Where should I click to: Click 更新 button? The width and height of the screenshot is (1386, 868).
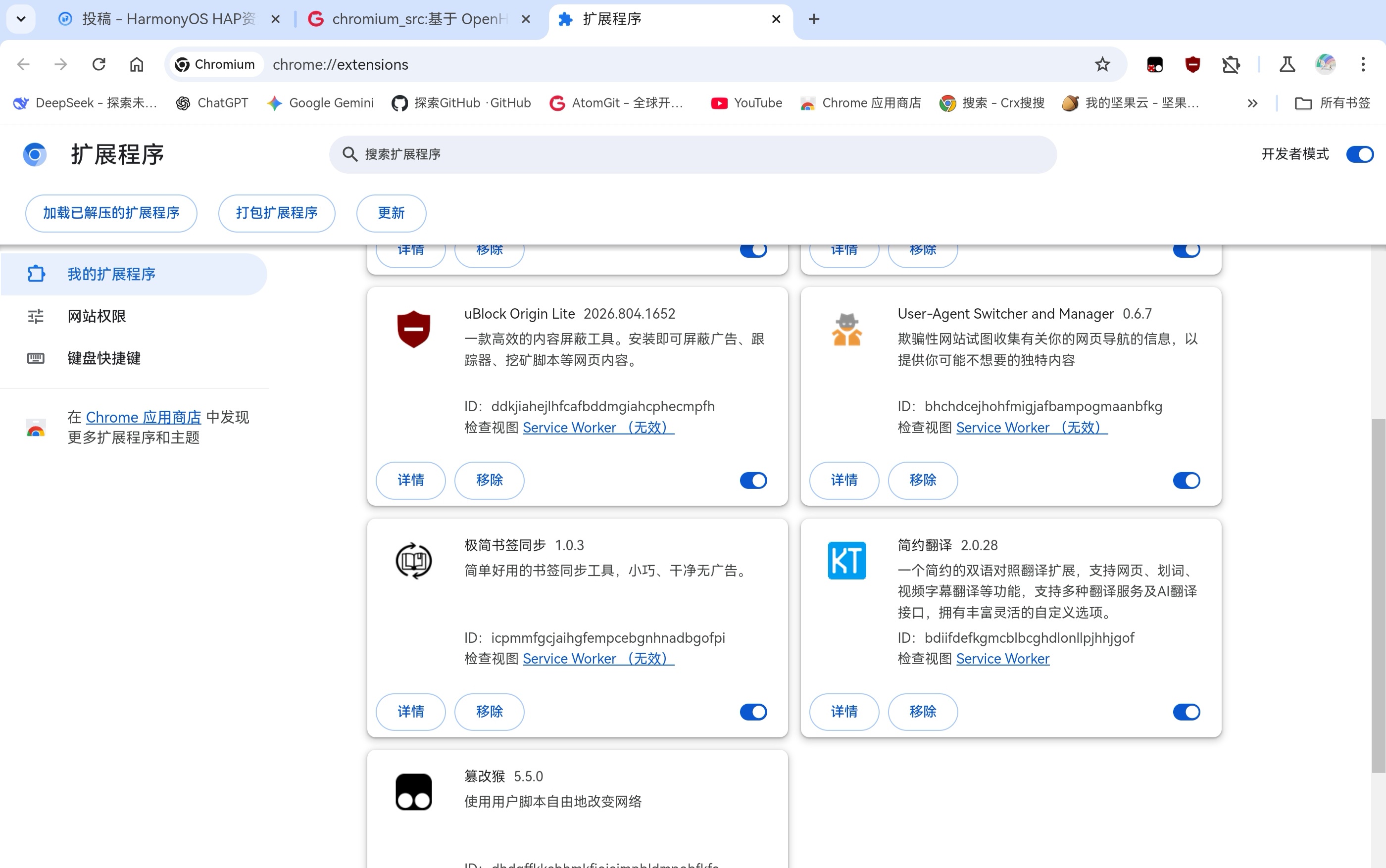[x=391, y=213]
